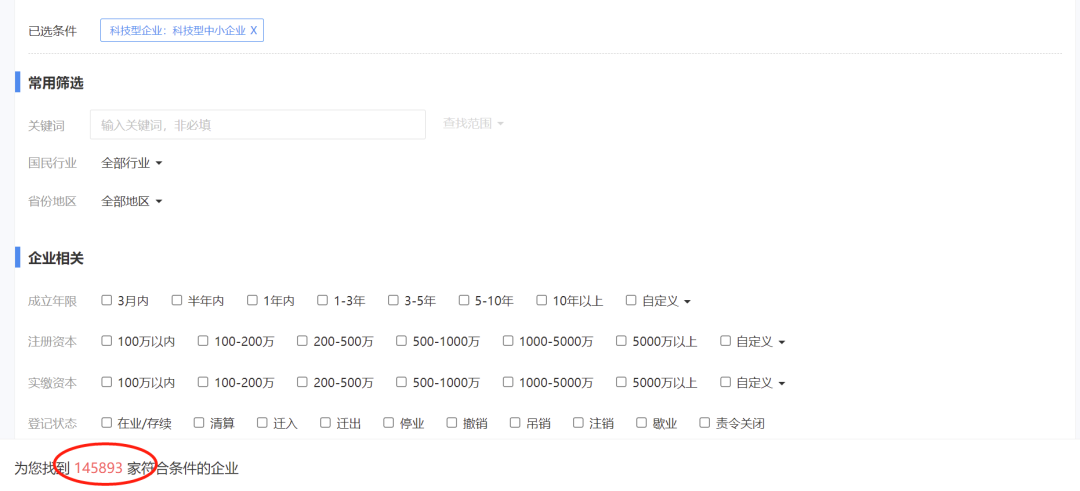Image resolution: width=1080 pixels, height=491 pixels.
Task: Open the 查找范围 dropdown
Action: pos(473,123)
